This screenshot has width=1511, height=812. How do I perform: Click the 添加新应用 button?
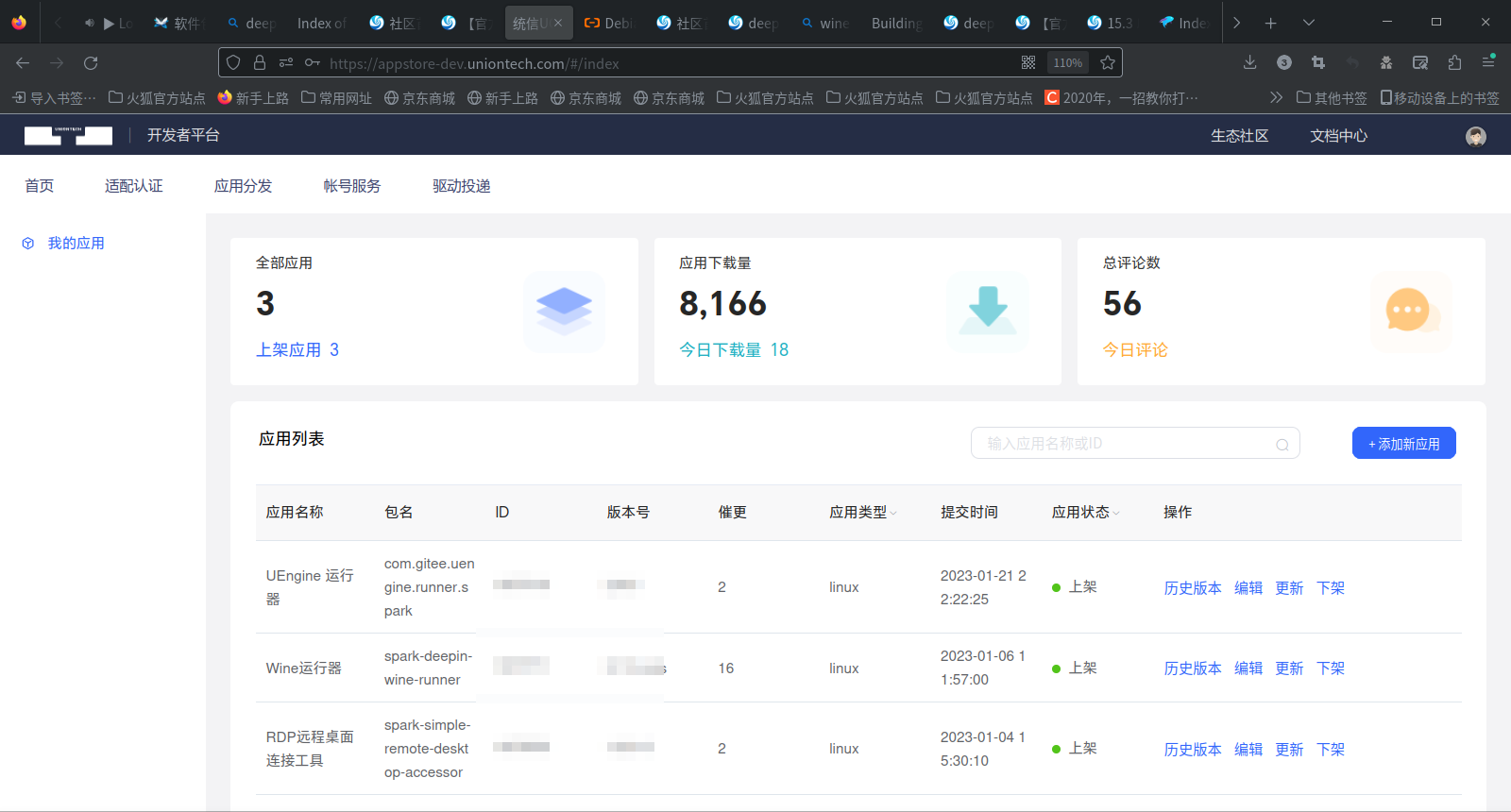pos(1403,444)
